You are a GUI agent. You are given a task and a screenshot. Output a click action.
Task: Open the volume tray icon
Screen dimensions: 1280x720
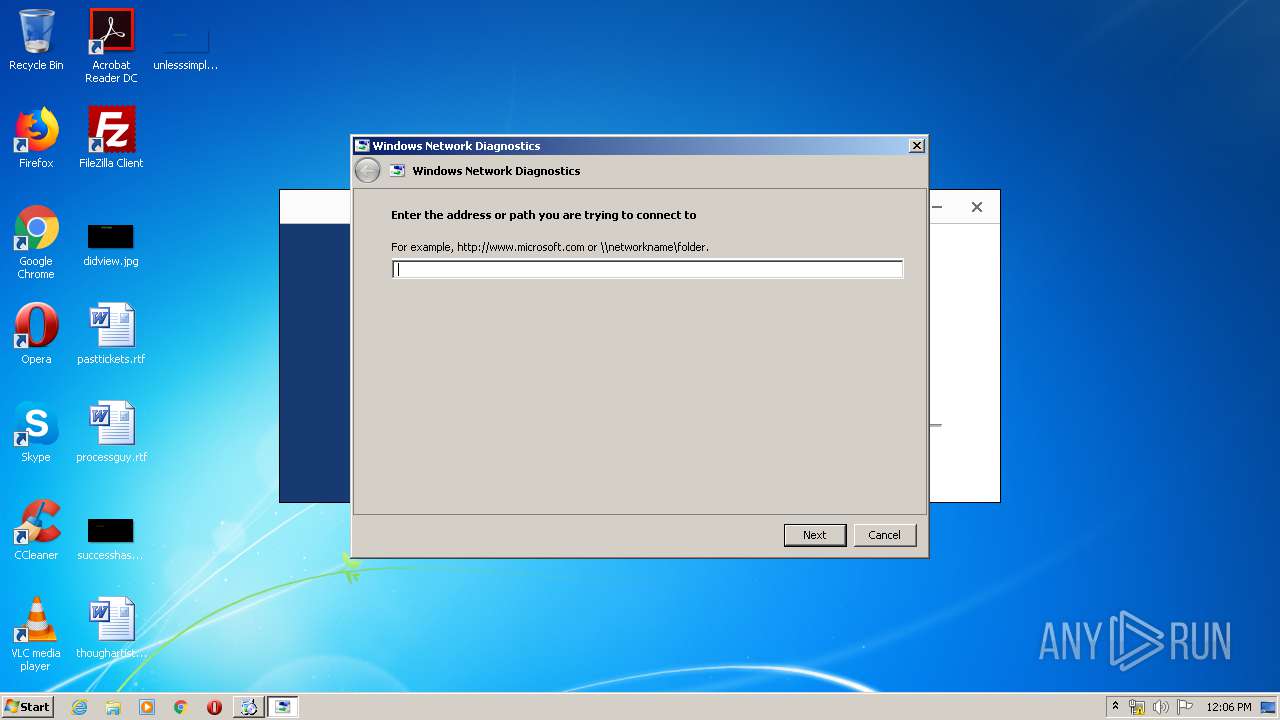(x=1160, y=707)
